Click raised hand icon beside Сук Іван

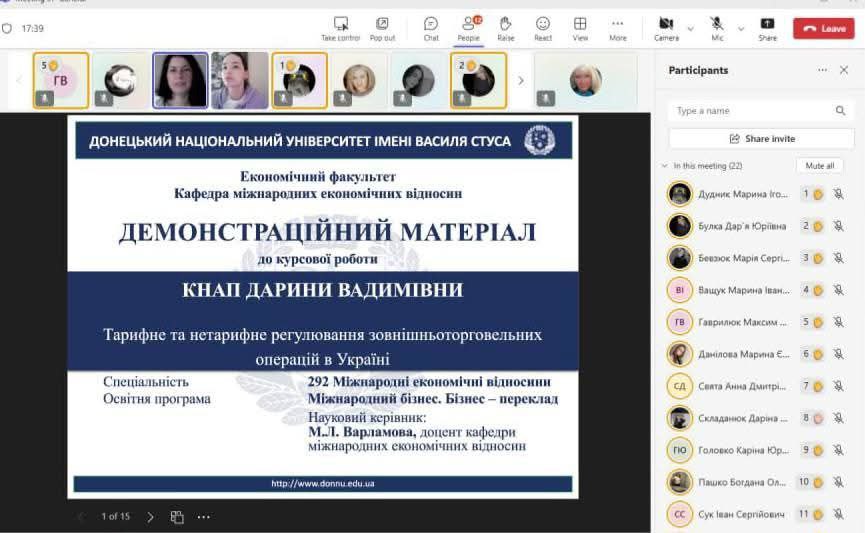coord(818,515)
